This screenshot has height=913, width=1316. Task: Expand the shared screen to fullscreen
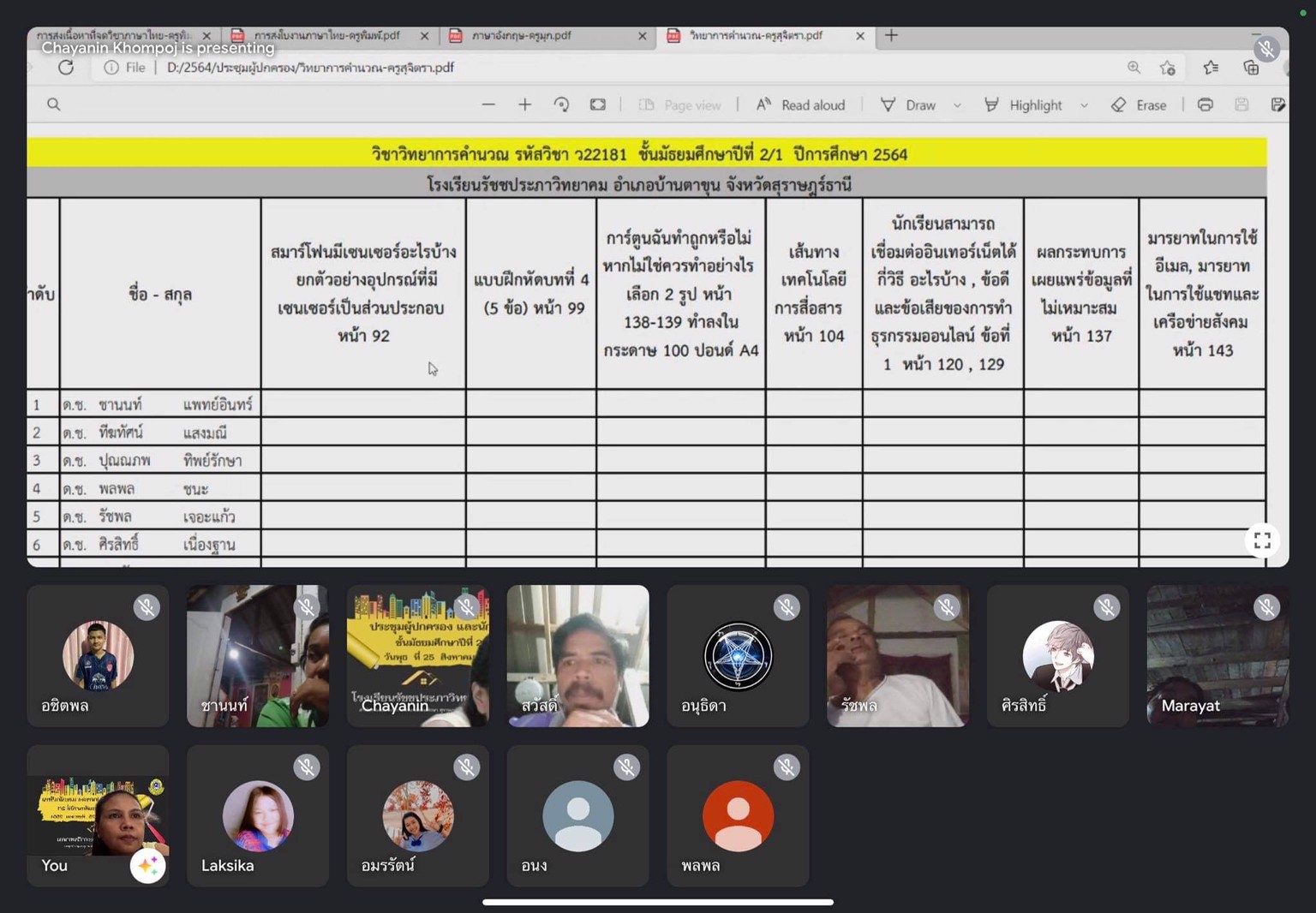[1262, 540]
